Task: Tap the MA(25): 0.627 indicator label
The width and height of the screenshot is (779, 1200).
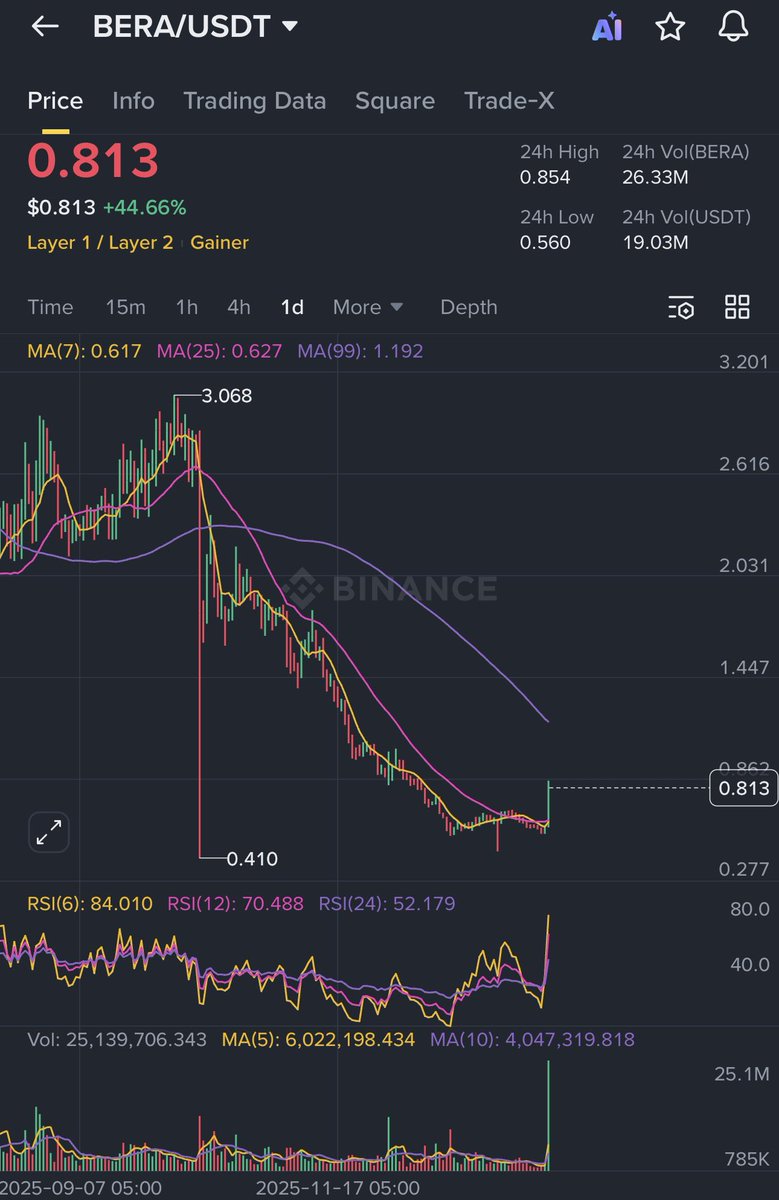Action: click(x=219, y=351)
